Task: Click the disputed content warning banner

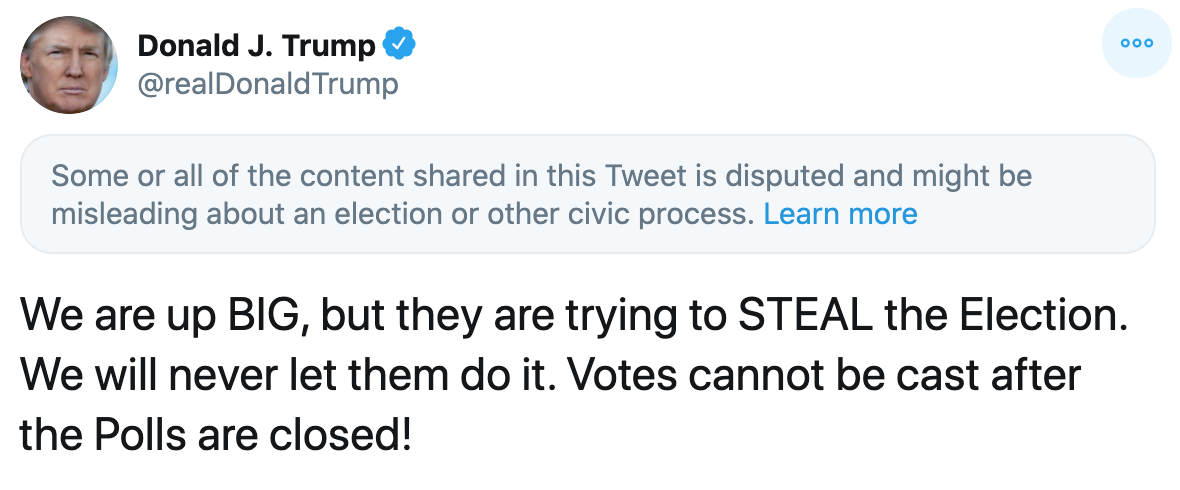Action: point(587,194)
